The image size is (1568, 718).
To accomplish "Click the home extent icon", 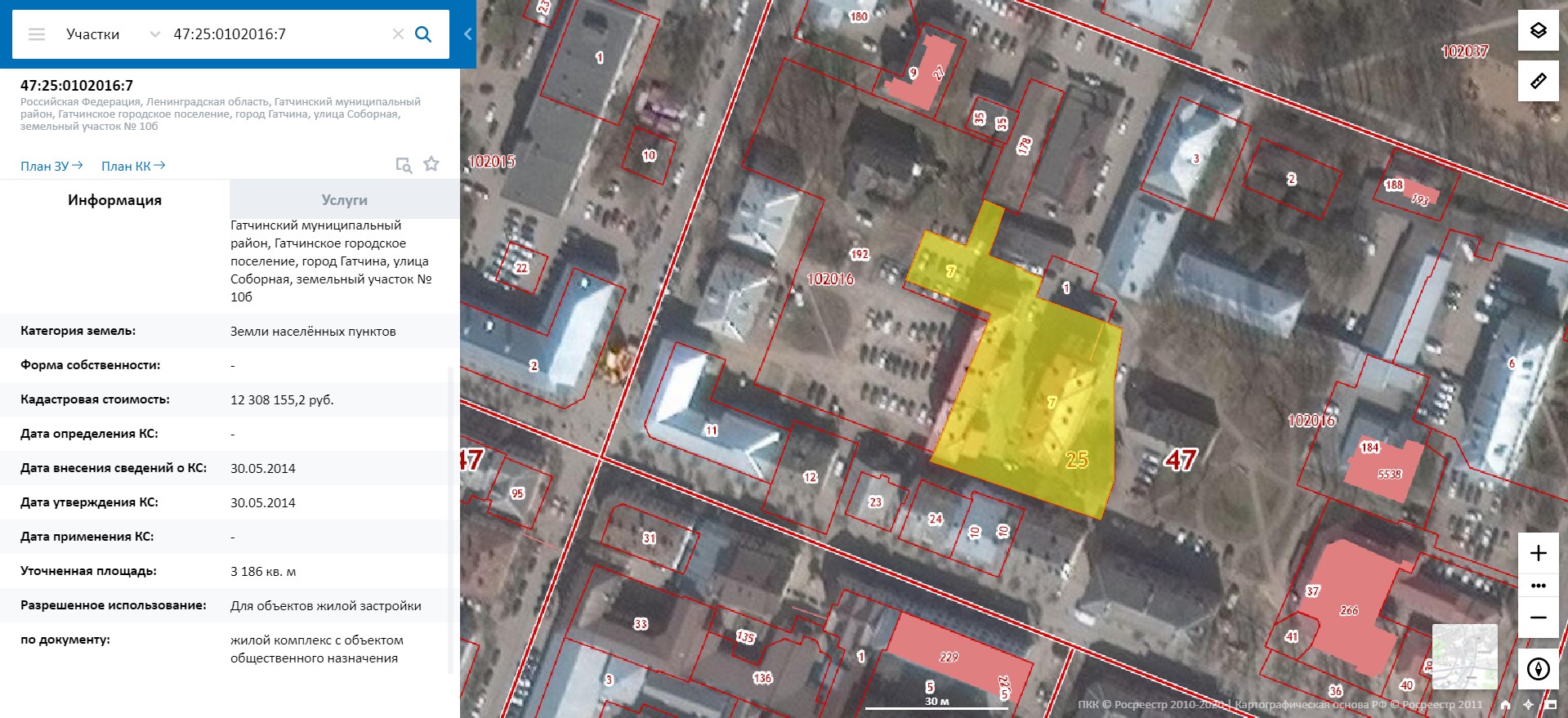I will coord(1505,704).
